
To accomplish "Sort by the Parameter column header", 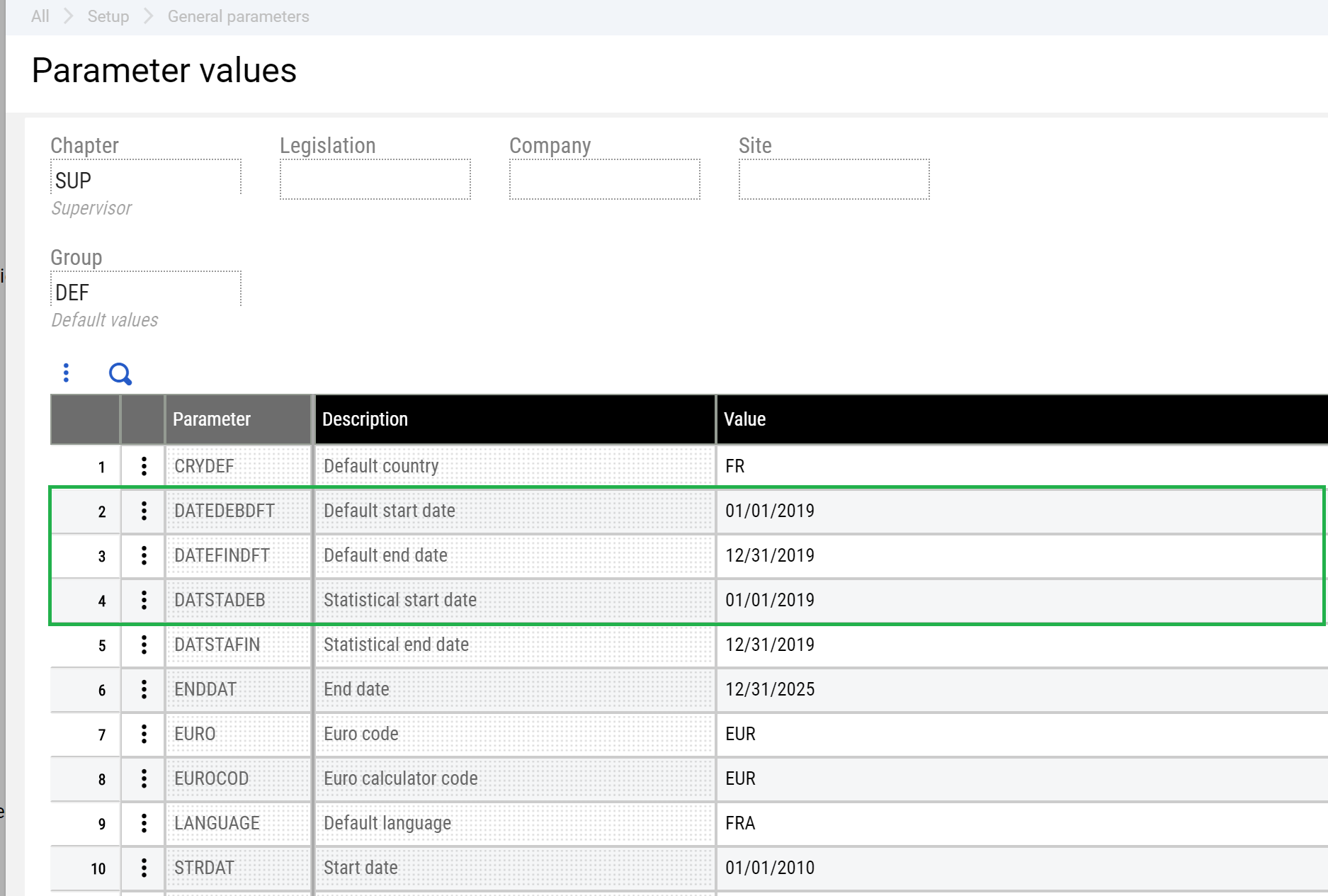I will pyautogui.click(x=212, y=419).
